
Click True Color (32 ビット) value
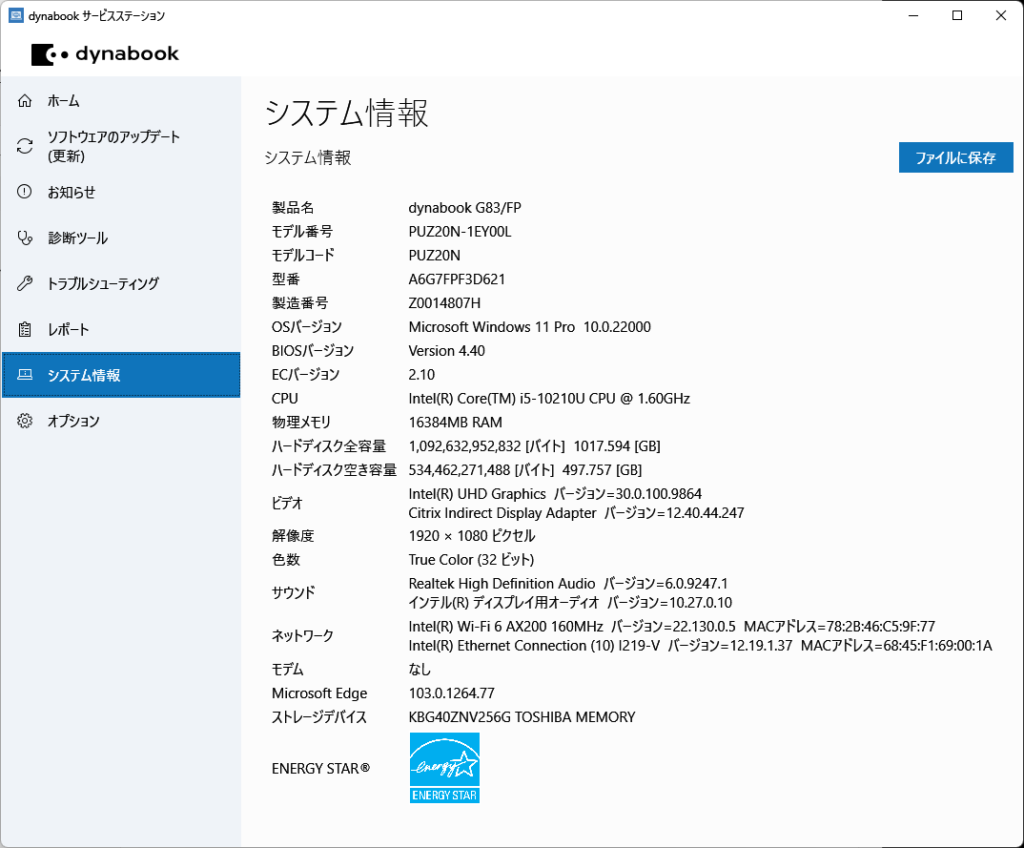click(471, 560)
